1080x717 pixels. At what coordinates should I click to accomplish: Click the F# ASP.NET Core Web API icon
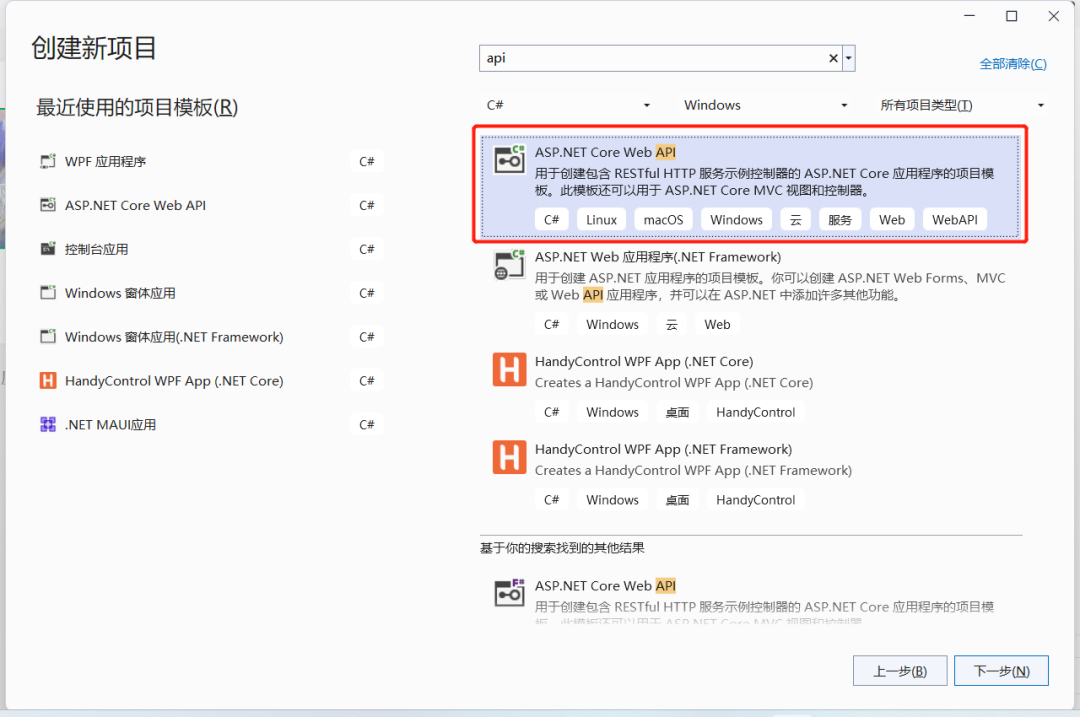click(x=510, y=593)
